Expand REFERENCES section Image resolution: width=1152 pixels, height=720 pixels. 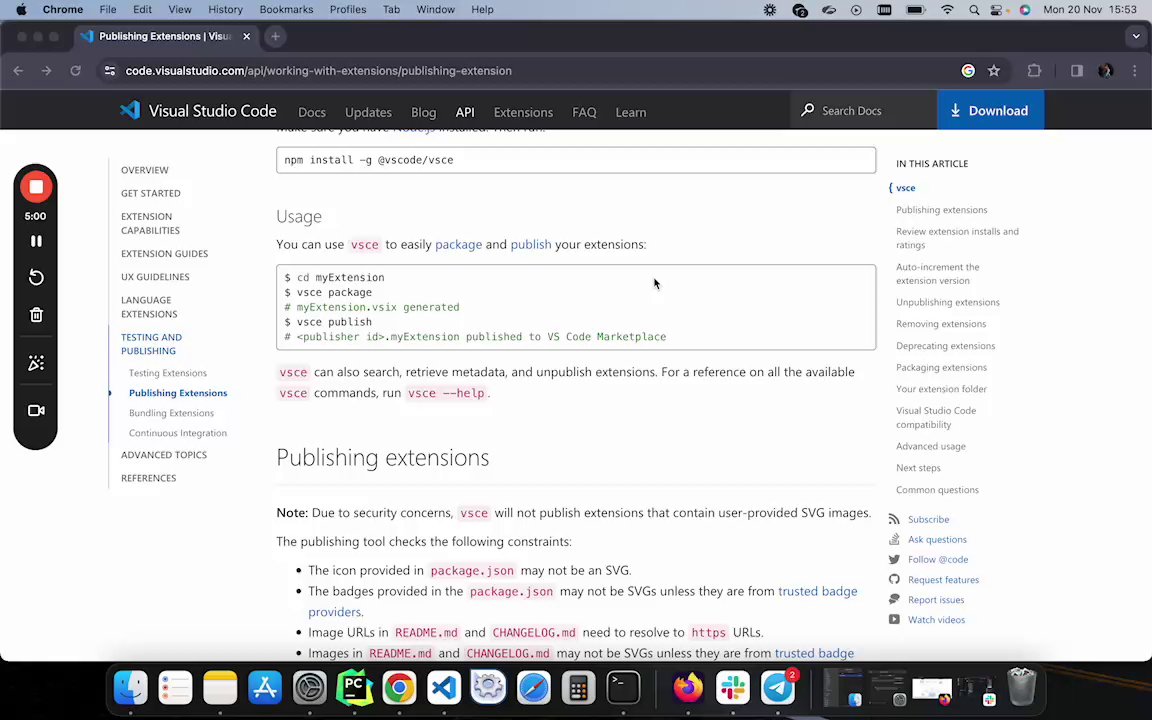tap(148, 478)
